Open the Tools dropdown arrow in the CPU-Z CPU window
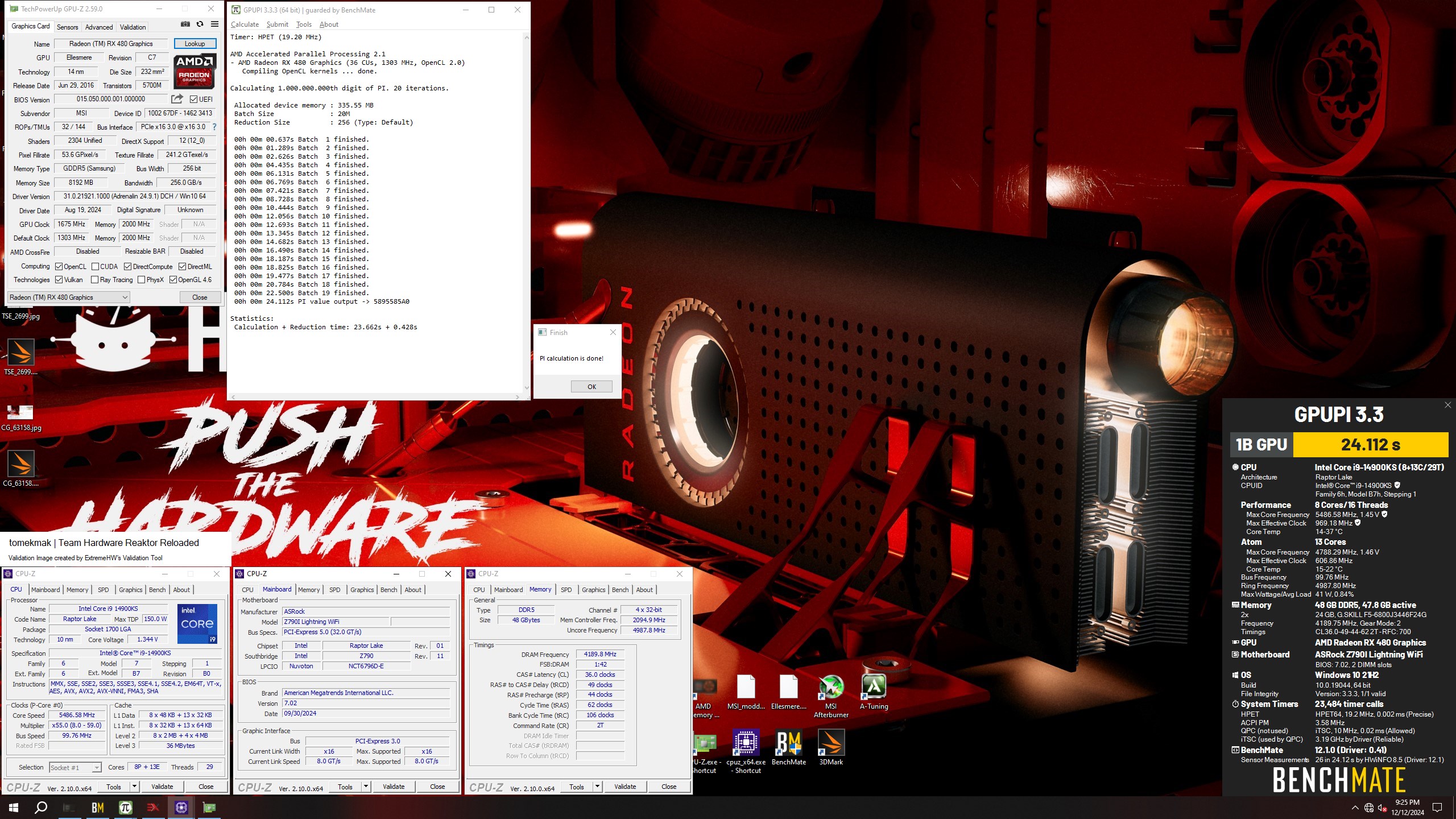Screen dimensions: 1456x819 click(134, 787)
